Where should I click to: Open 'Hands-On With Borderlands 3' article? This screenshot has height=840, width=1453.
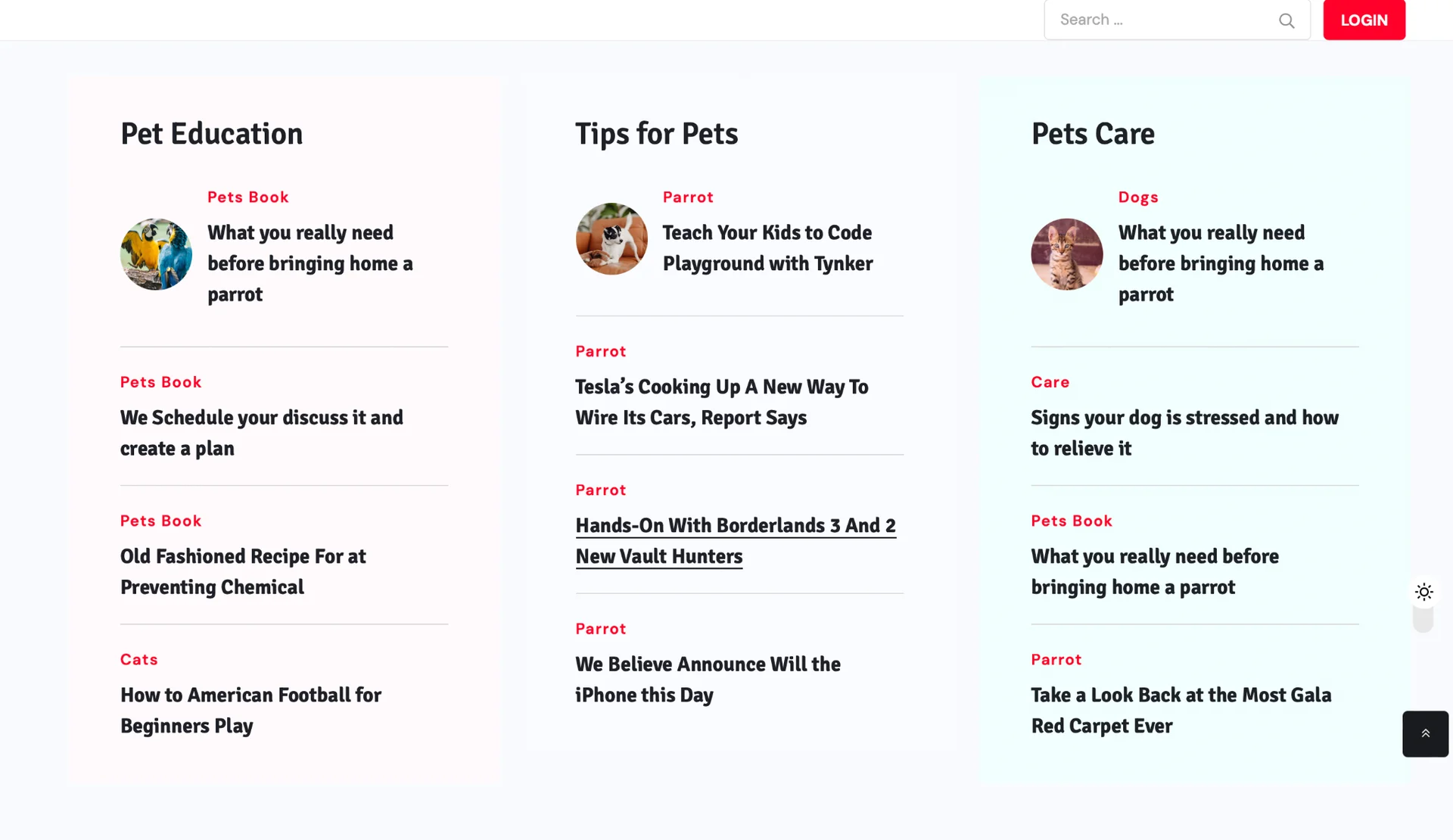[x=736, y=541]
